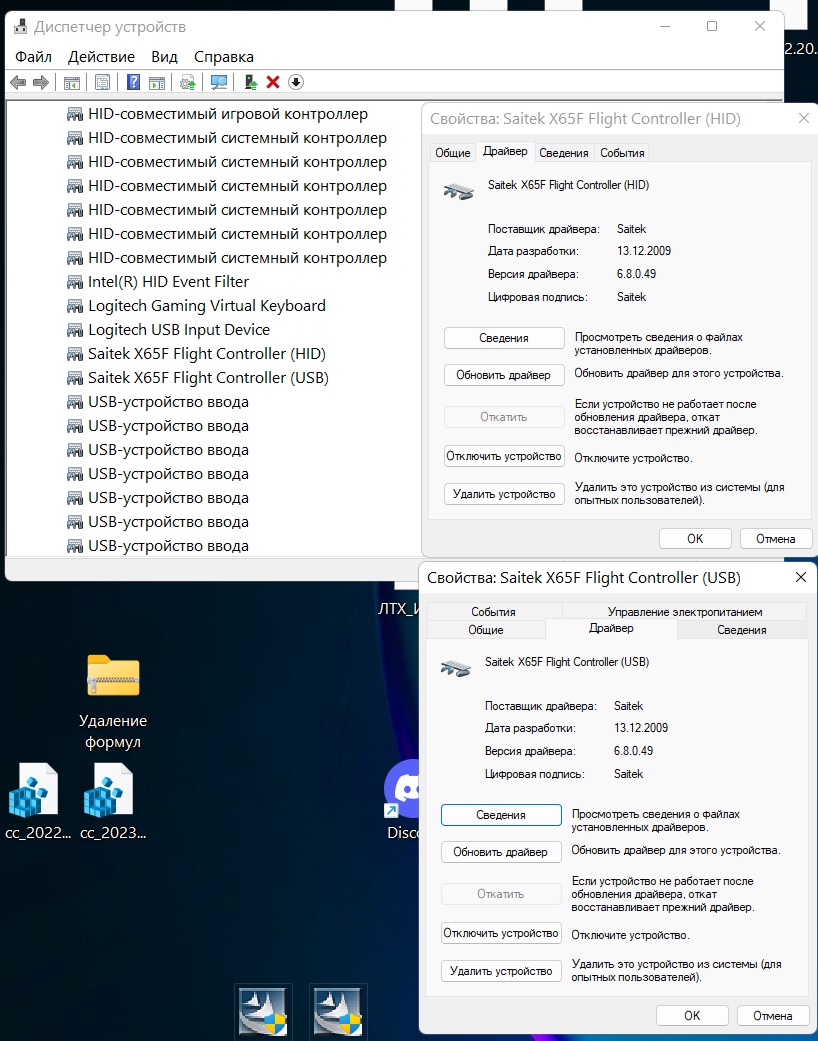Click the computer with green arrow toolbar icon
The height and width of the screenshot is (1041, 818).
[250, 82]
